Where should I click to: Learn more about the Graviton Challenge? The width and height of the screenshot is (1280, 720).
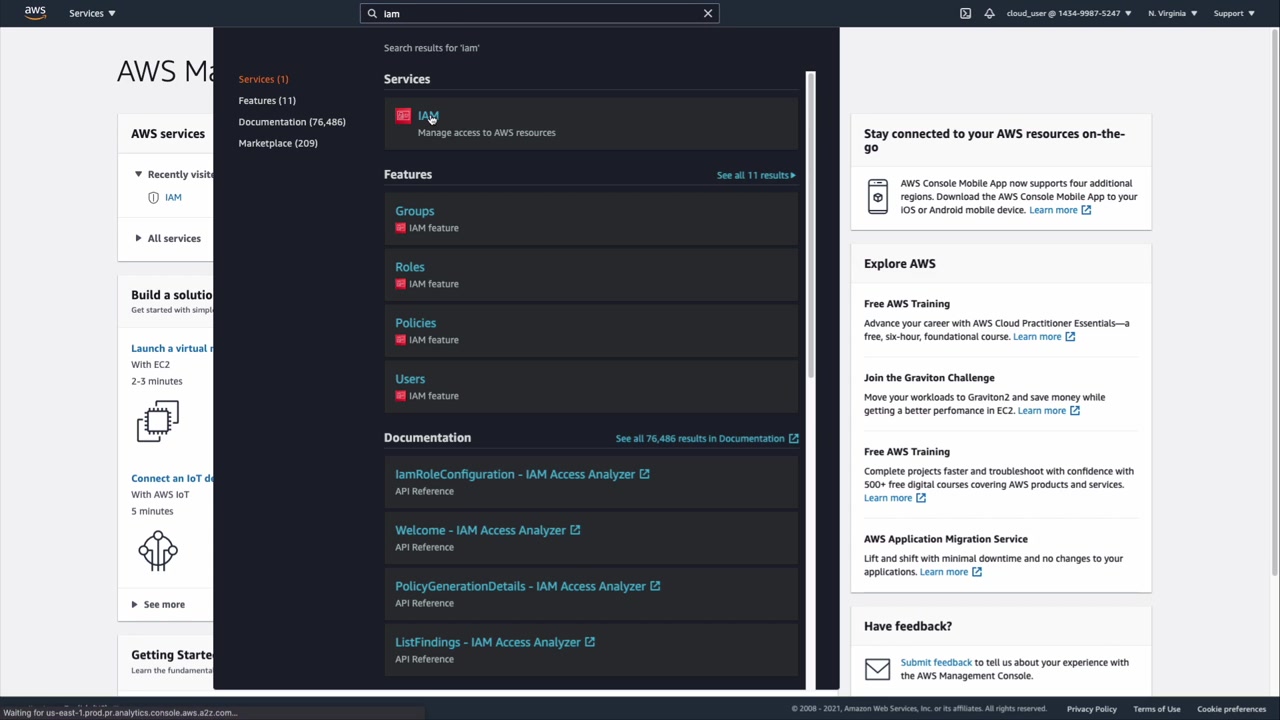point(1049,411)
